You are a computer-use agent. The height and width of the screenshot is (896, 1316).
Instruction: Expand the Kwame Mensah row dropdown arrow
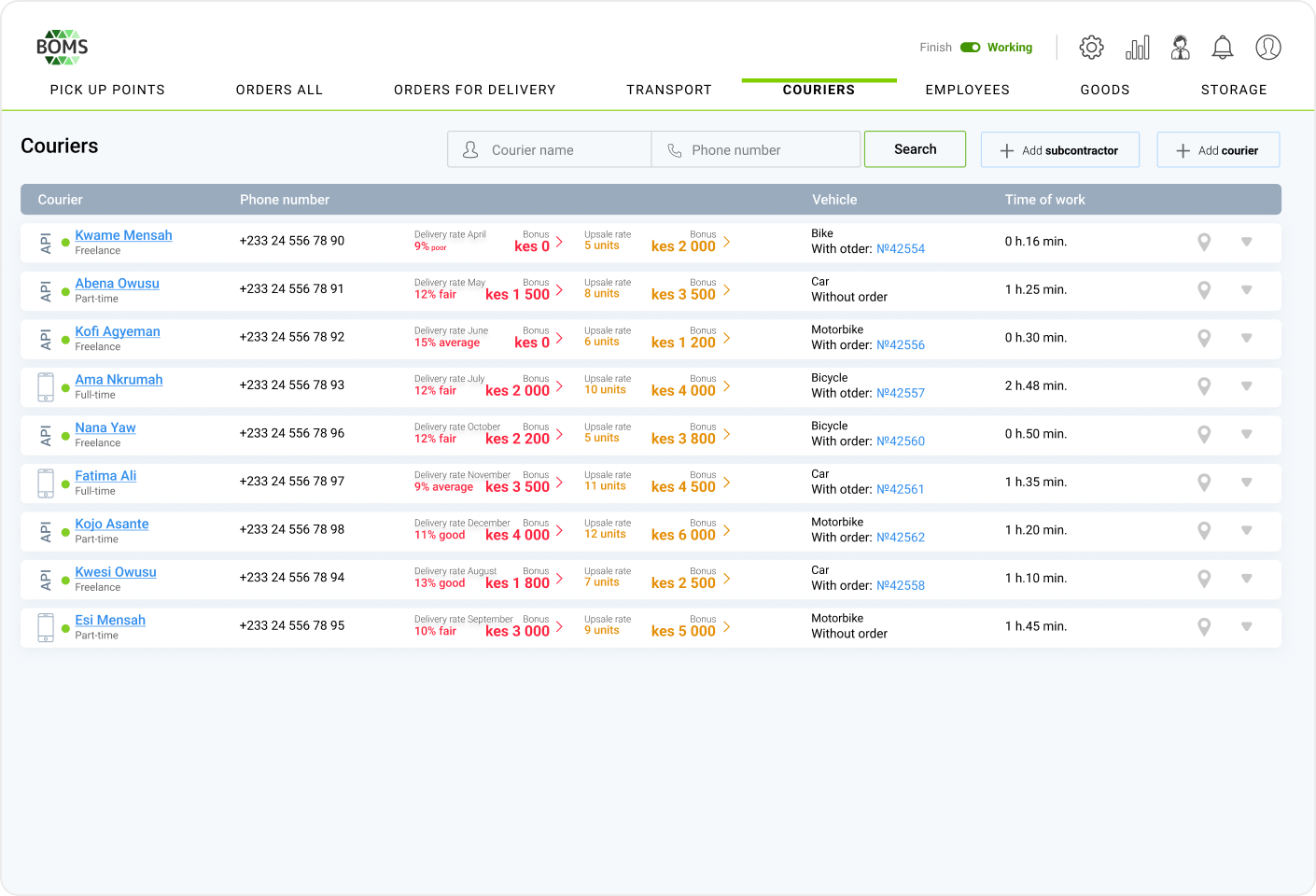(1246, 242)
